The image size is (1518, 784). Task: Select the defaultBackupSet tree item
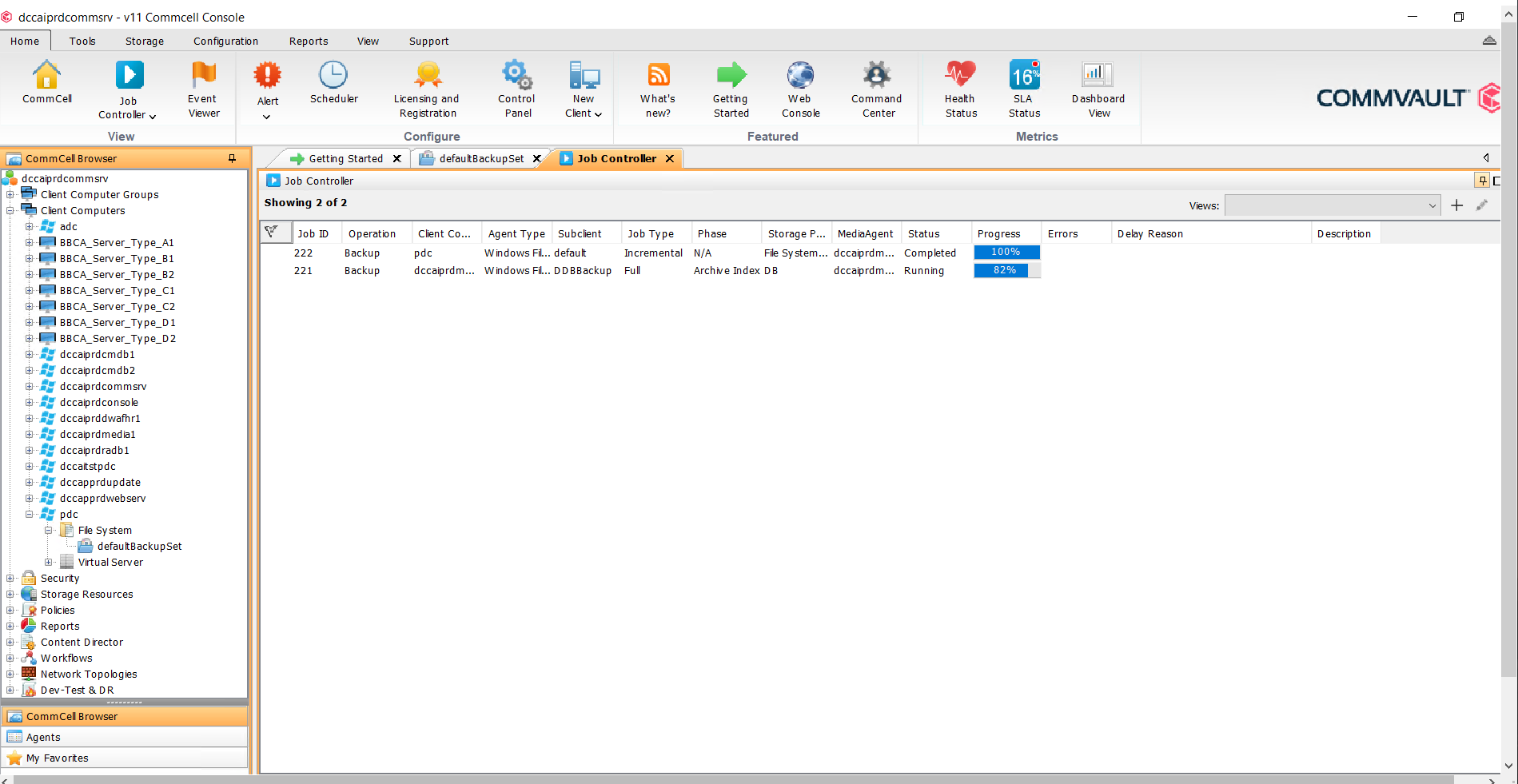139,546
